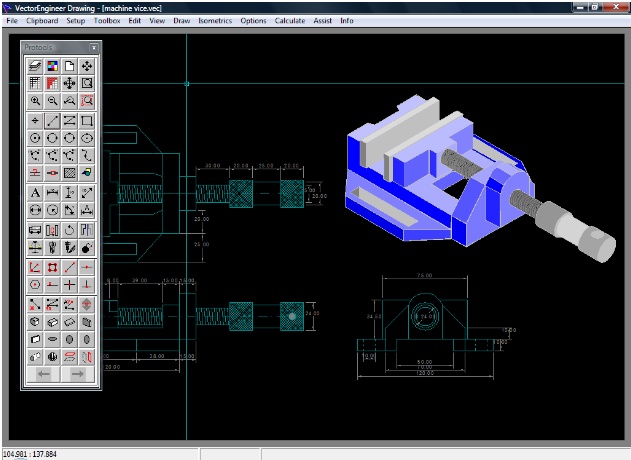Select the text 'A' tool
This screenshot has height=460, width=631.
point(35,193)
